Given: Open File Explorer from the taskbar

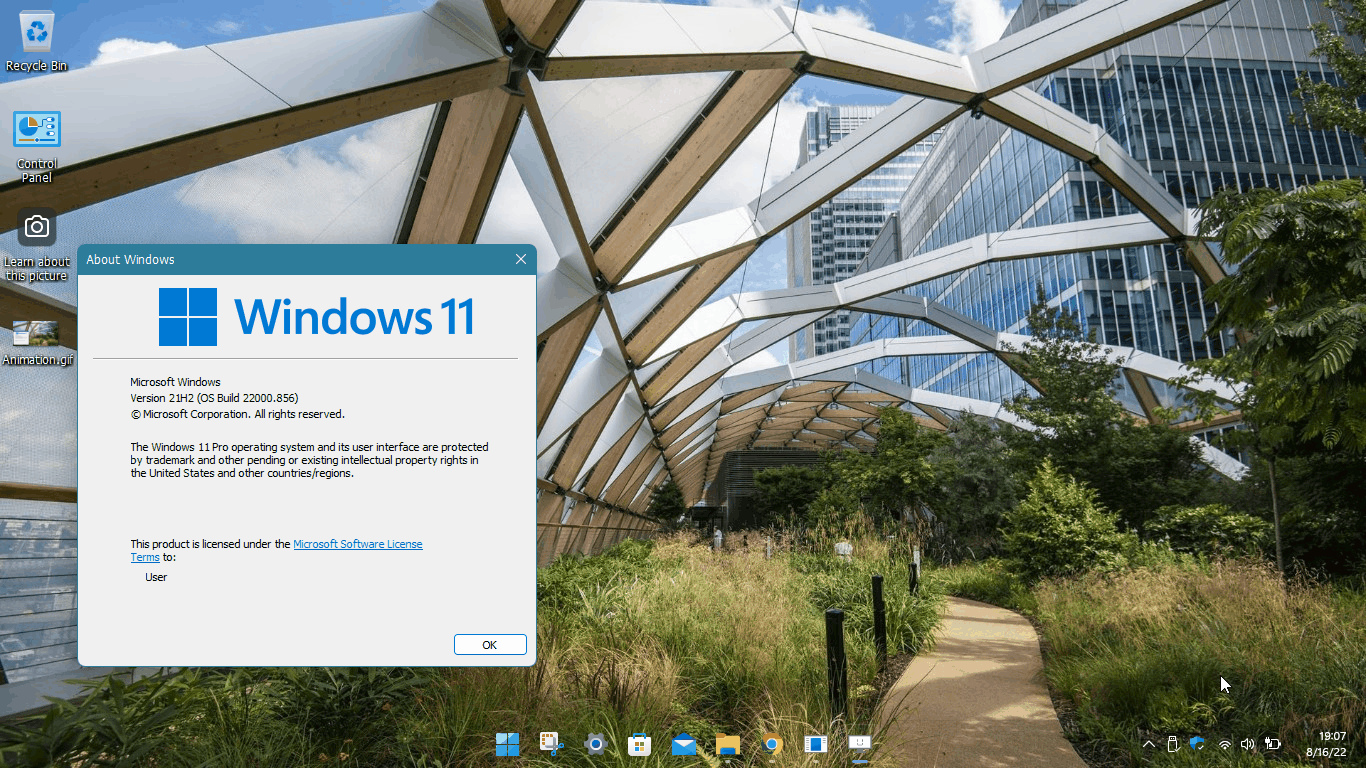Looking at the screenshot, I should (x=727, y=744).
